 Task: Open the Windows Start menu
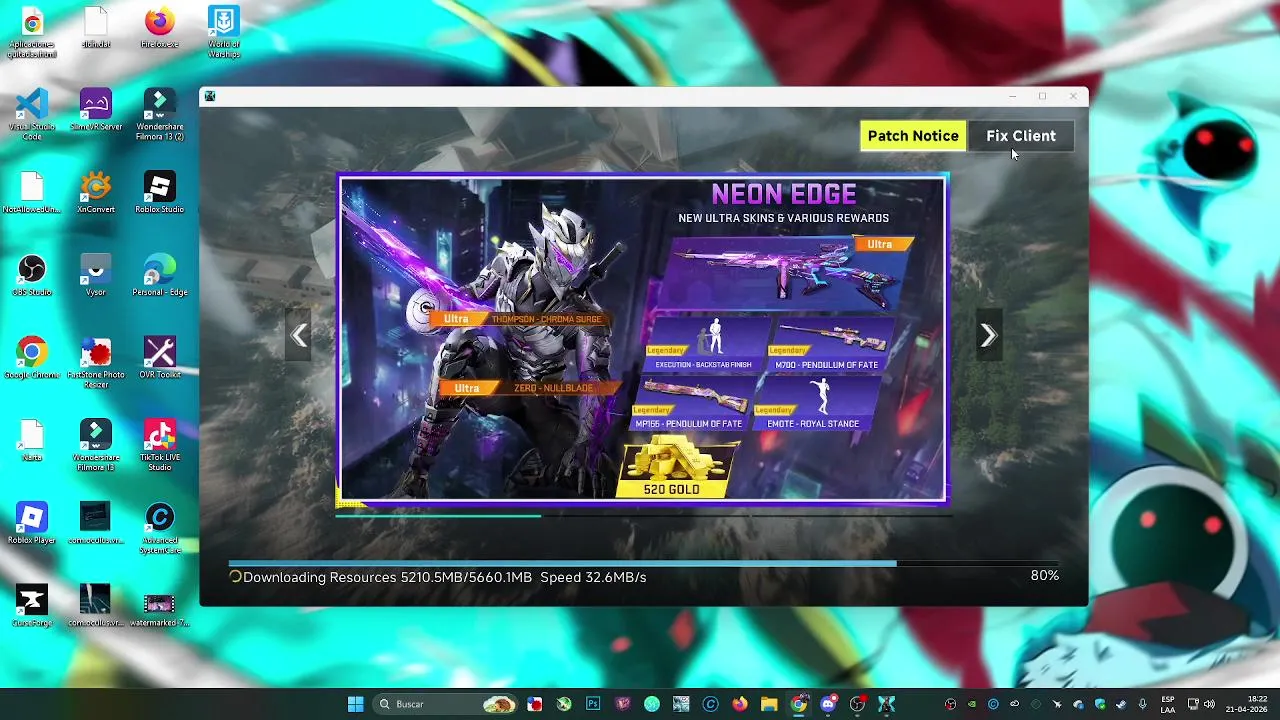pyautogui.click(x=355, y=704)
